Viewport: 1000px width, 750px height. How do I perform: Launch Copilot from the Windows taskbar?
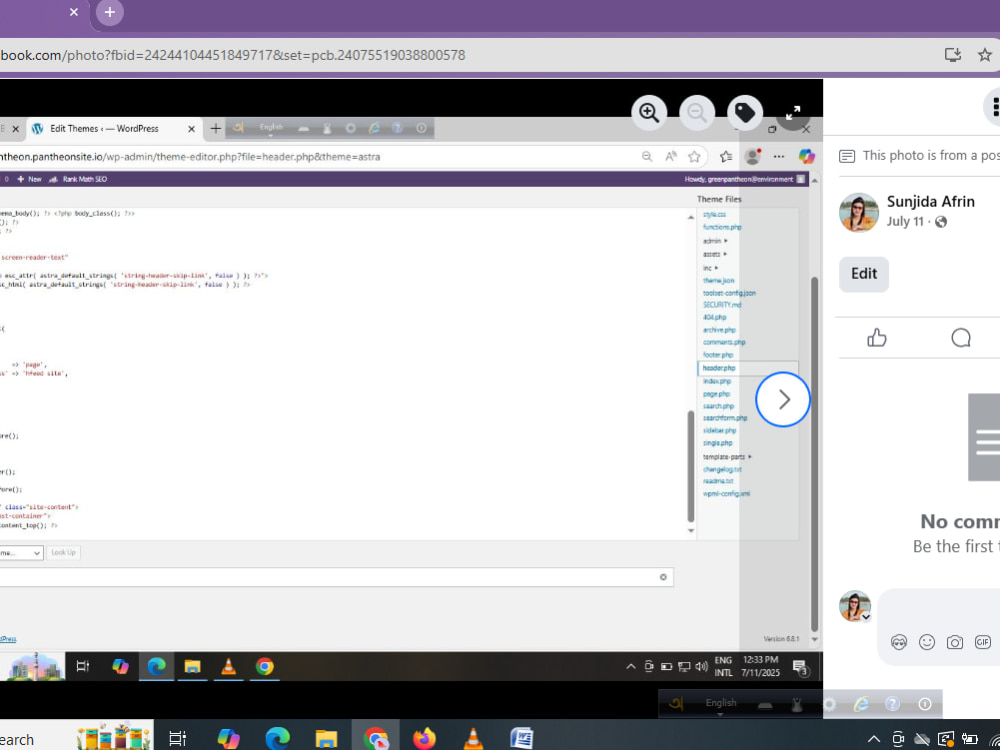pos(228,739)
